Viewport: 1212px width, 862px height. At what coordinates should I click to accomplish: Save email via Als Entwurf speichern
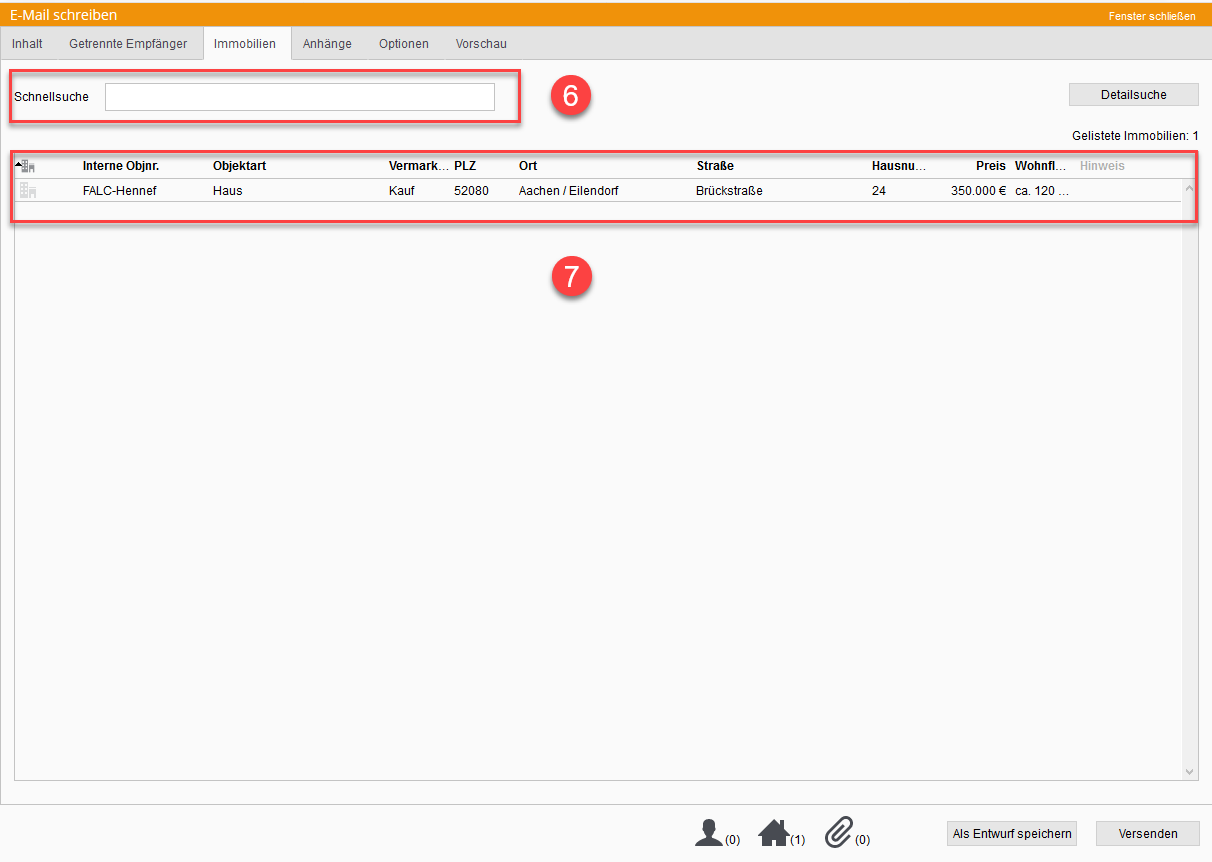pos(1012,834)
